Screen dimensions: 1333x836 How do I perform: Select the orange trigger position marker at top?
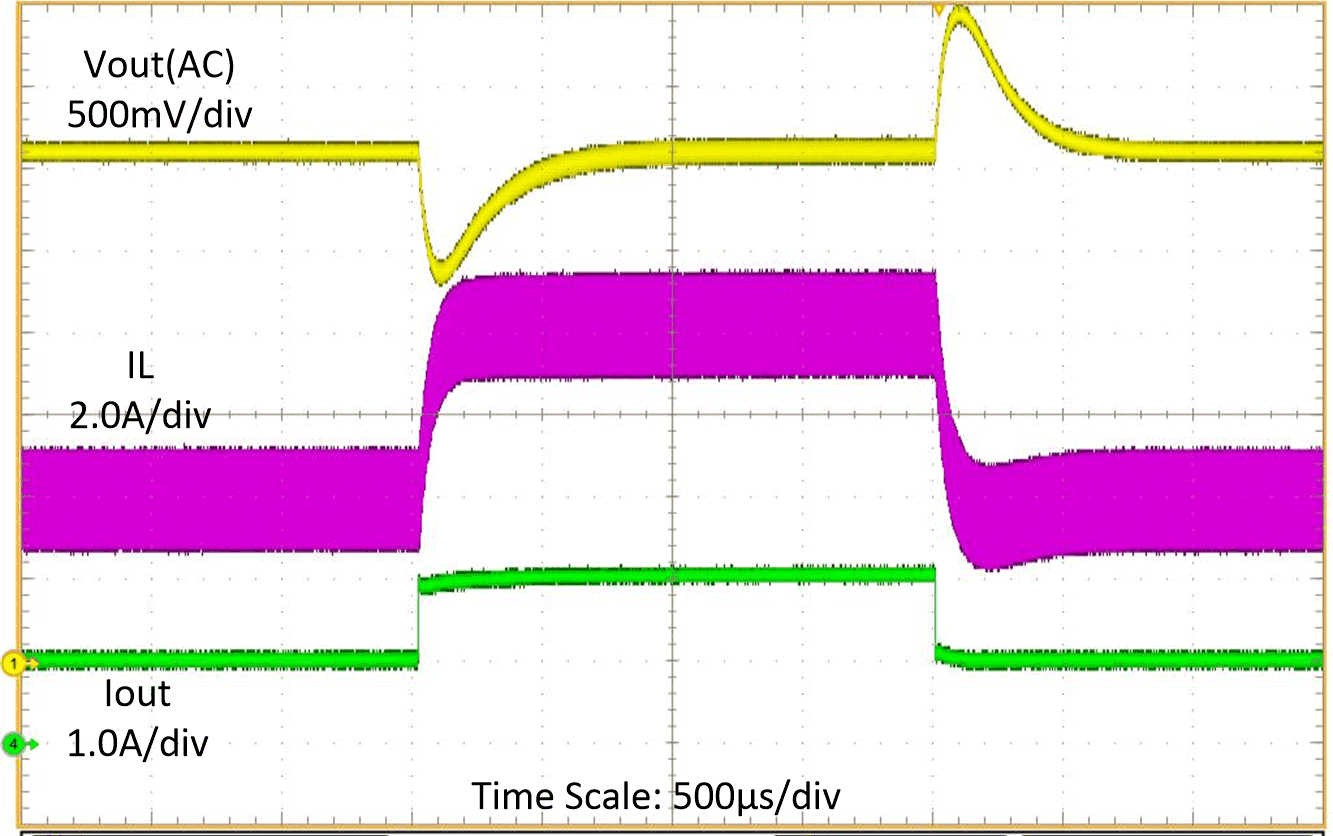(938, 9)
